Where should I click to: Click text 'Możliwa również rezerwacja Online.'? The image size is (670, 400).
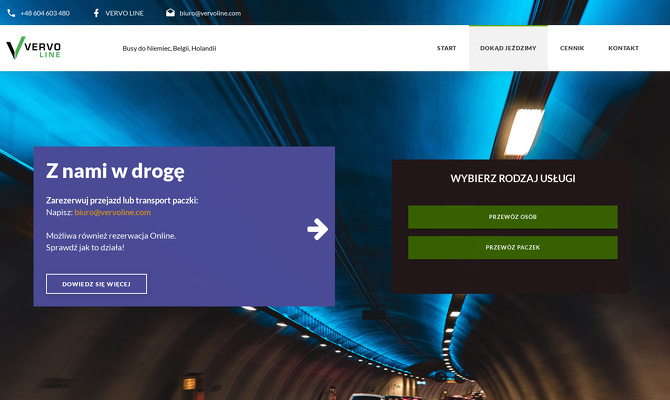pyautogui.click(x=111, y=235)
